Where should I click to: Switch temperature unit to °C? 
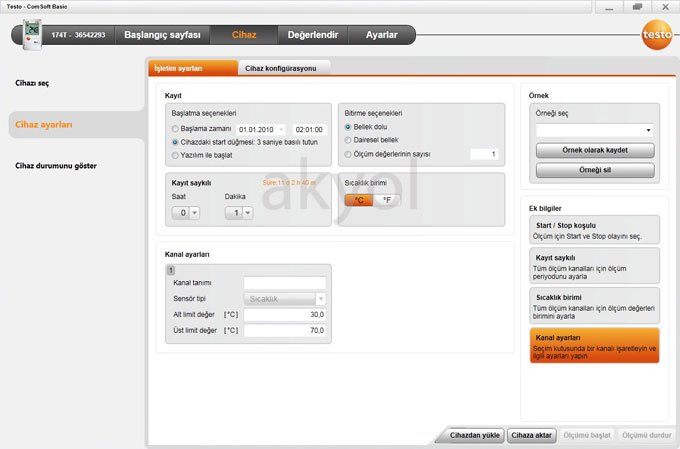(359, 200)
